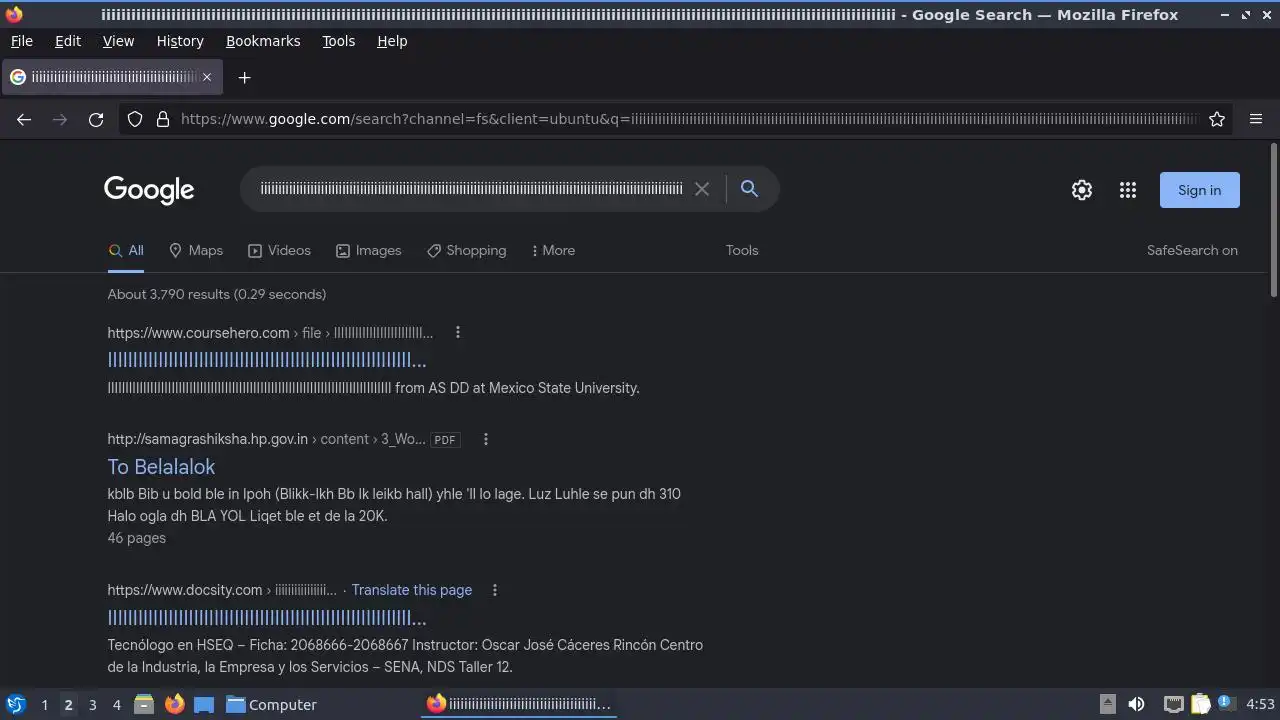1280x720 pixels.
Task: Click the Firefox window taskbar entry
Action: 518,704
